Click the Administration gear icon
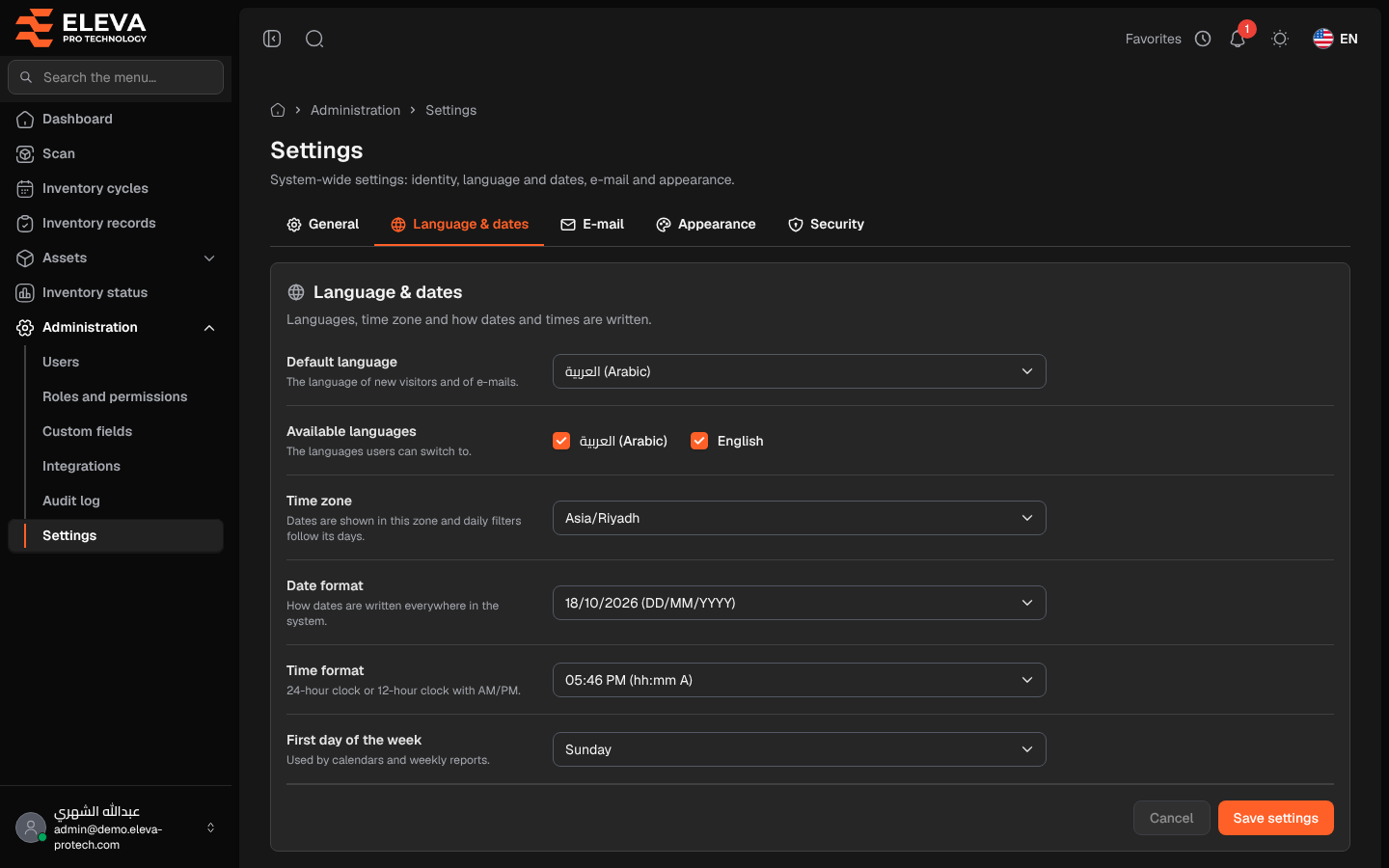The width and height of the screenshot is (1389, 868). coord(25,327)
